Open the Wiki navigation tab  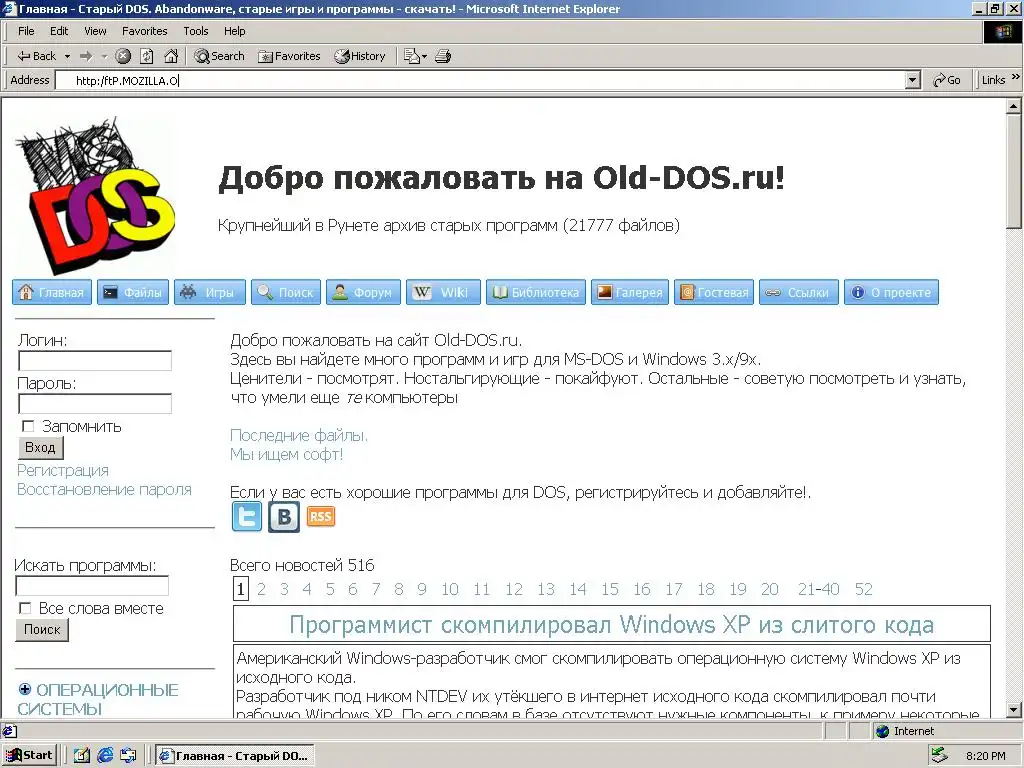[x=443, y=292]
